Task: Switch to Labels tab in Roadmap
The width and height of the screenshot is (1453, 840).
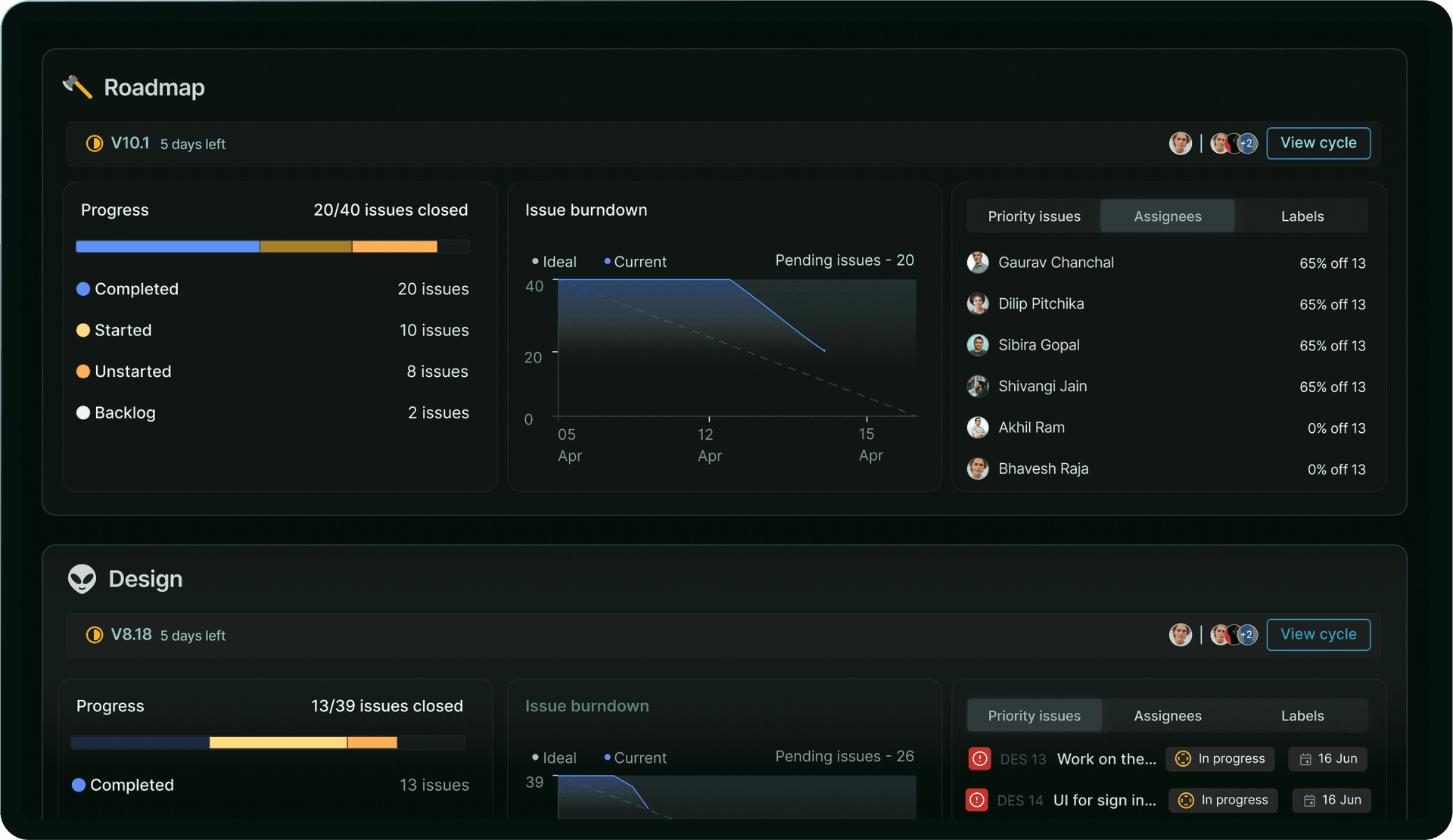Action: [1302, 216]
